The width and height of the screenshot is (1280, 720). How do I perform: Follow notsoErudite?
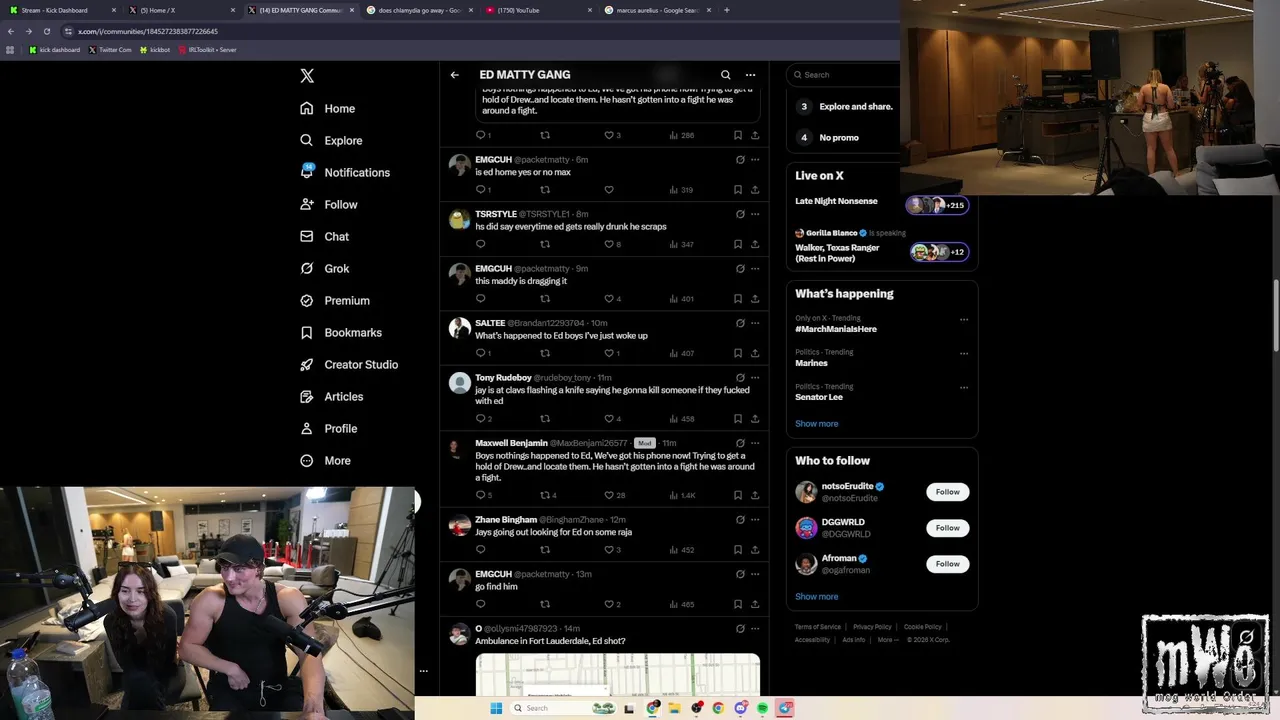tap(947, 492)
